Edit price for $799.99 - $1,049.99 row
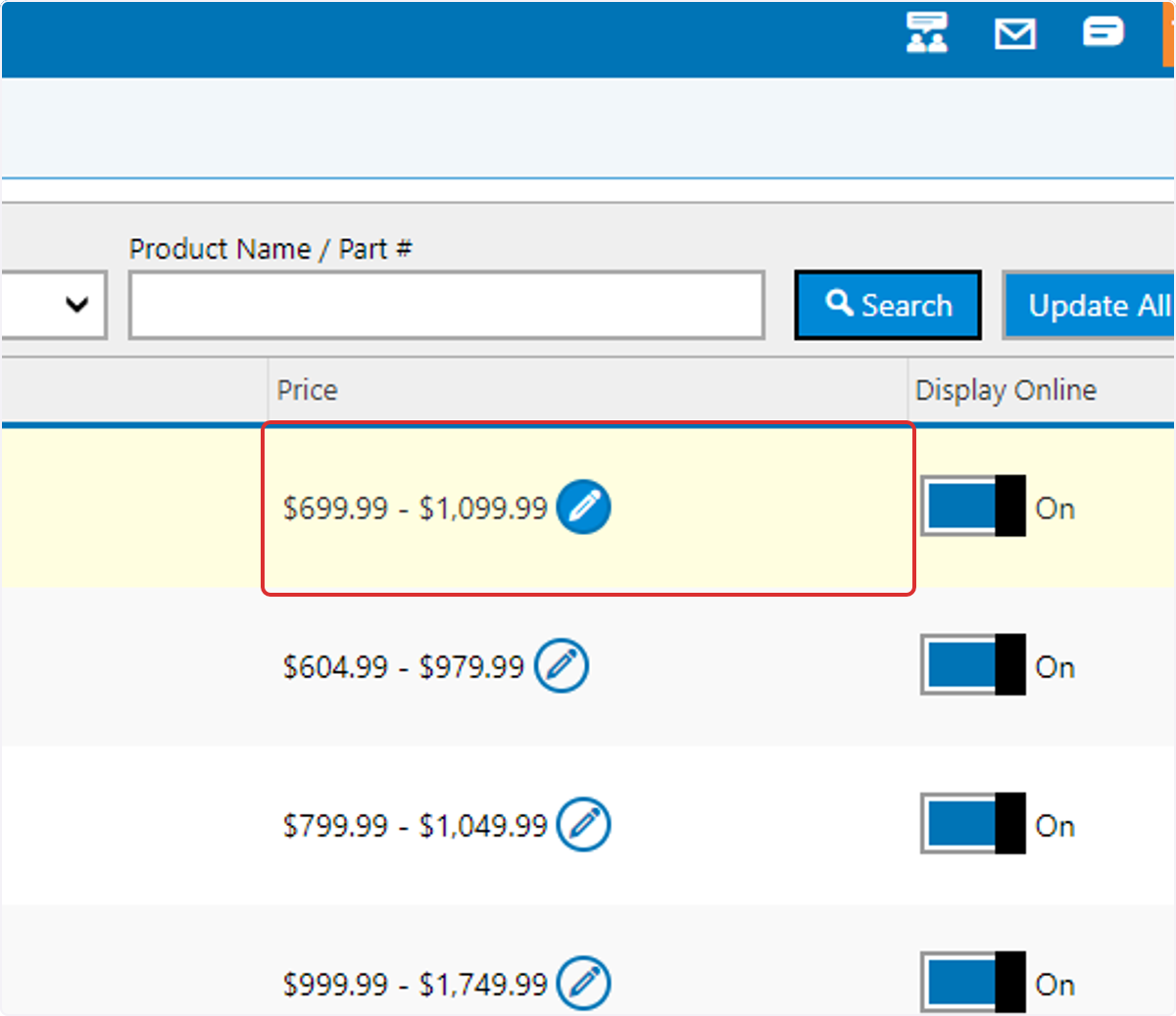Screen dimensions: 1176x1016 click(583, 825)
